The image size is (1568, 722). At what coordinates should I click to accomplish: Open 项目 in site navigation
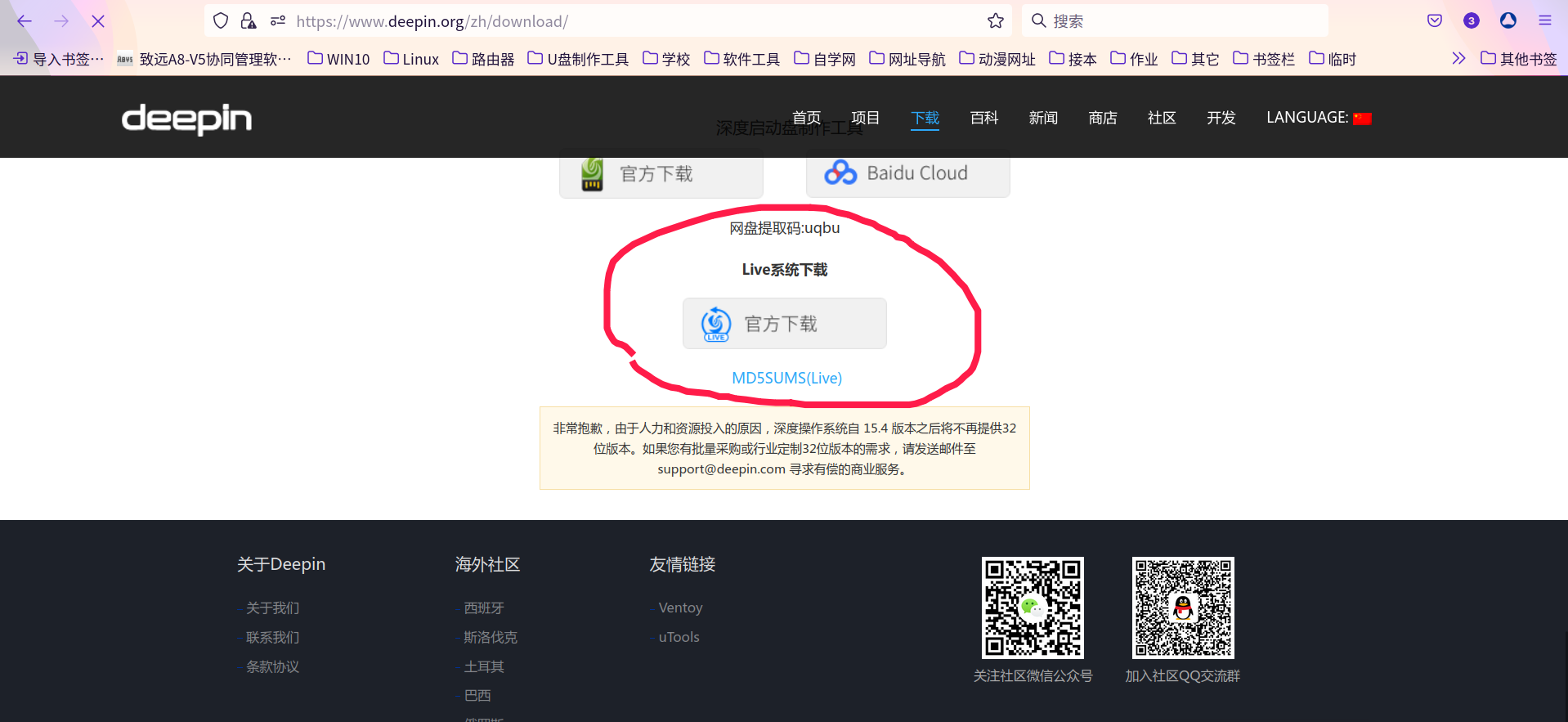tap(866, 118)
